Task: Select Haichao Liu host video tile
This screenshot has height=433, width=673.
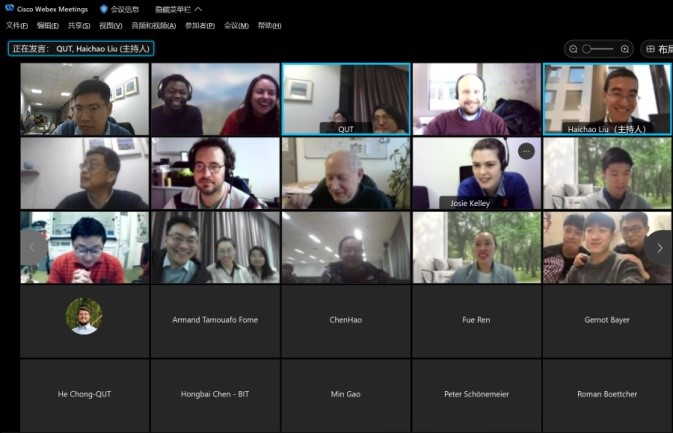Action: 607,99
